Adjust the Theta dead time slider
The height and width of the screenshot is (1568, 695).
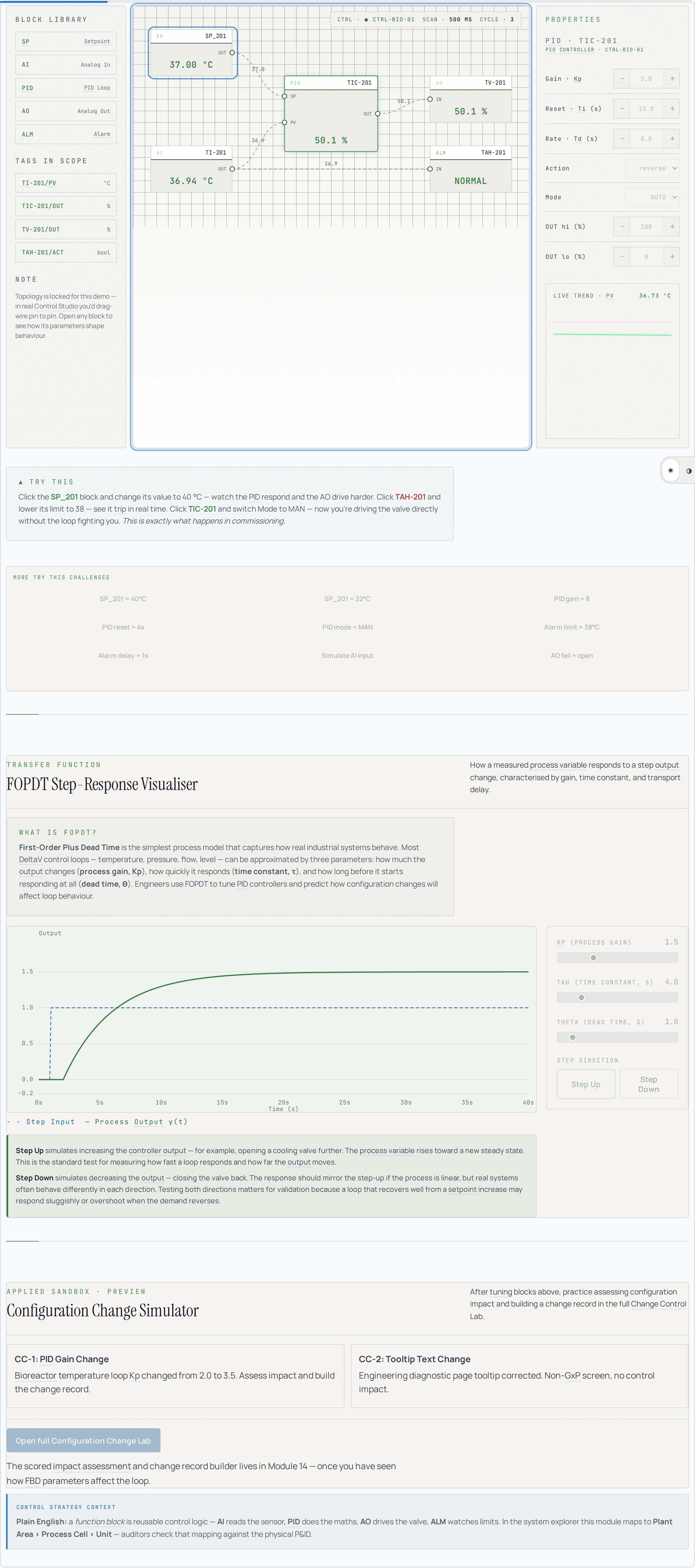pyautogui.click(x=617, y=1037)
